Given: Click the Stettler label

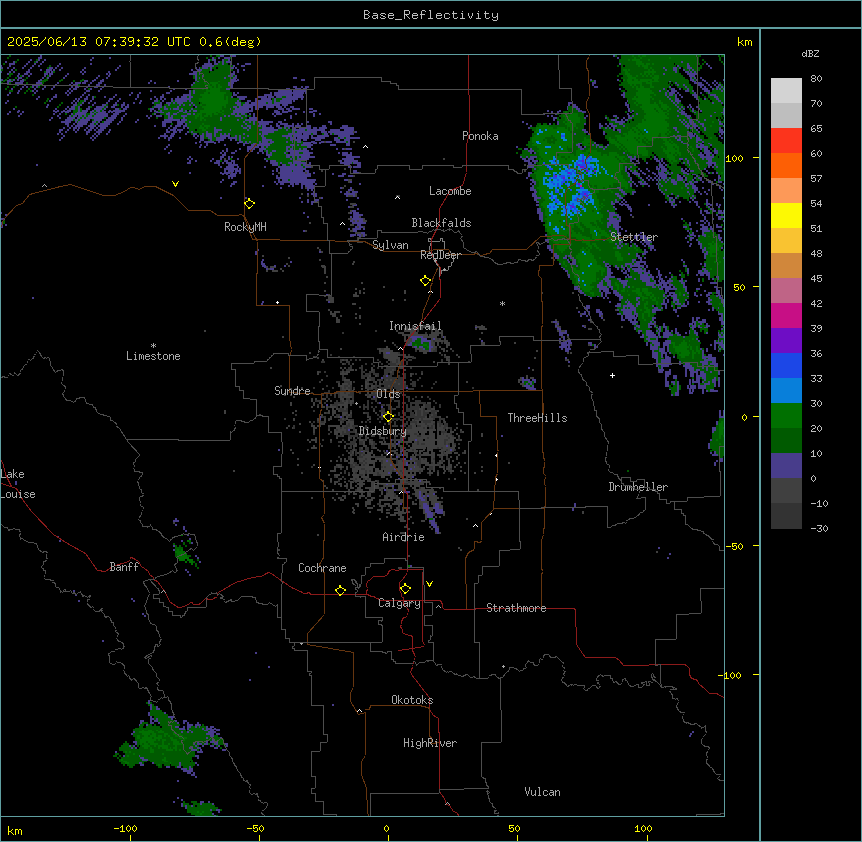Looking at the screenshot, I should 634,237.
